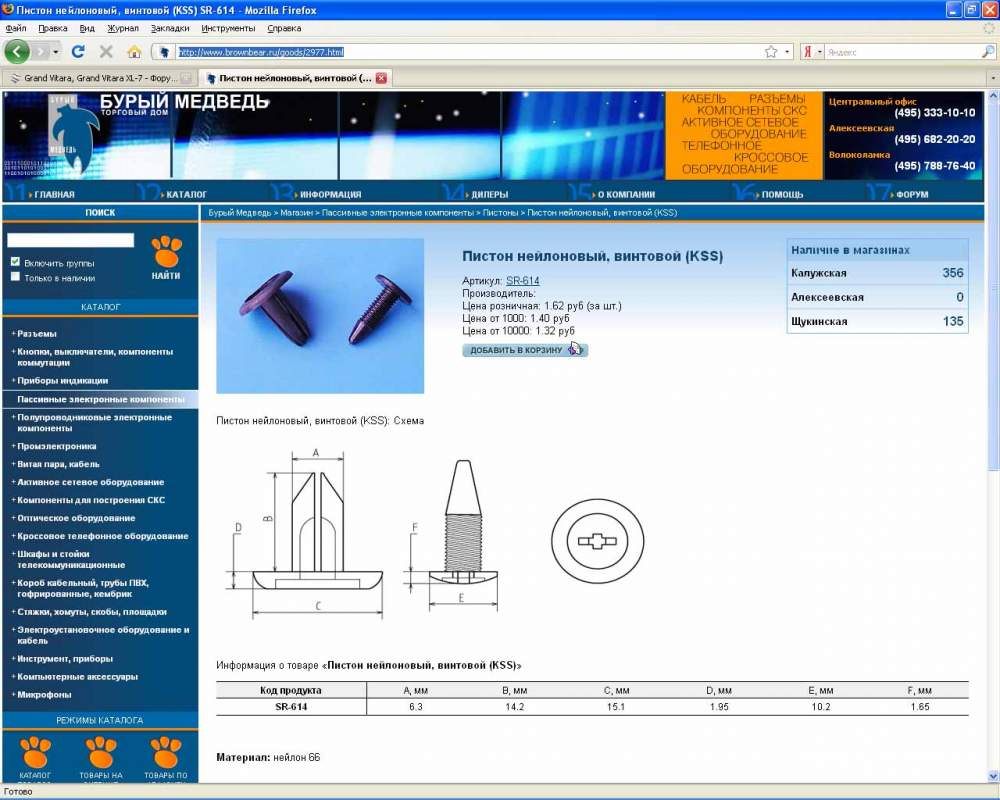
Task: Open the Вид menu
Action: pos(87,28)
